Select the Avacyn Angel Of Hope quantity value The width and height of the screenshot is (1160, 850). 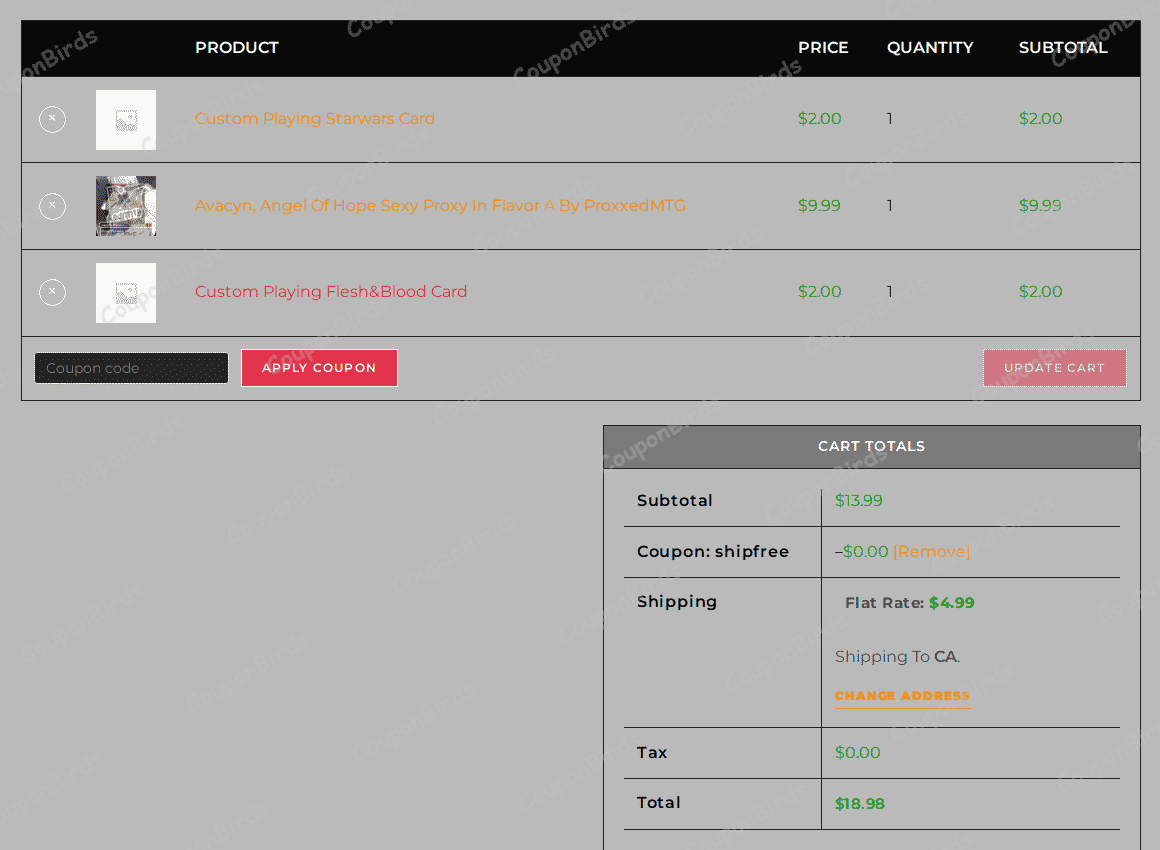coord(890,206)
